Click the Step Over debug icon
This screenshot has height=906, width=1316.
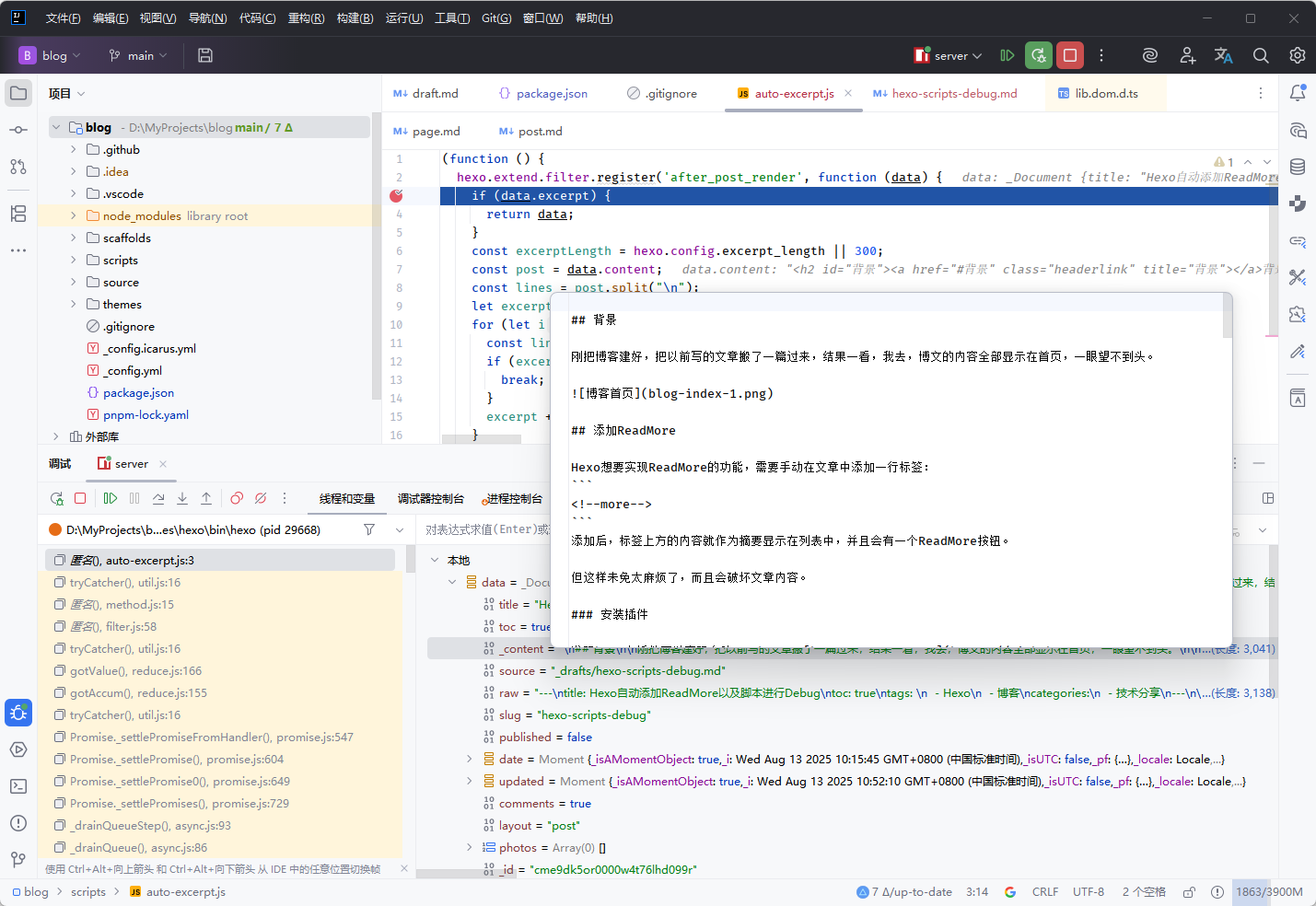click(x=158, y=498)
